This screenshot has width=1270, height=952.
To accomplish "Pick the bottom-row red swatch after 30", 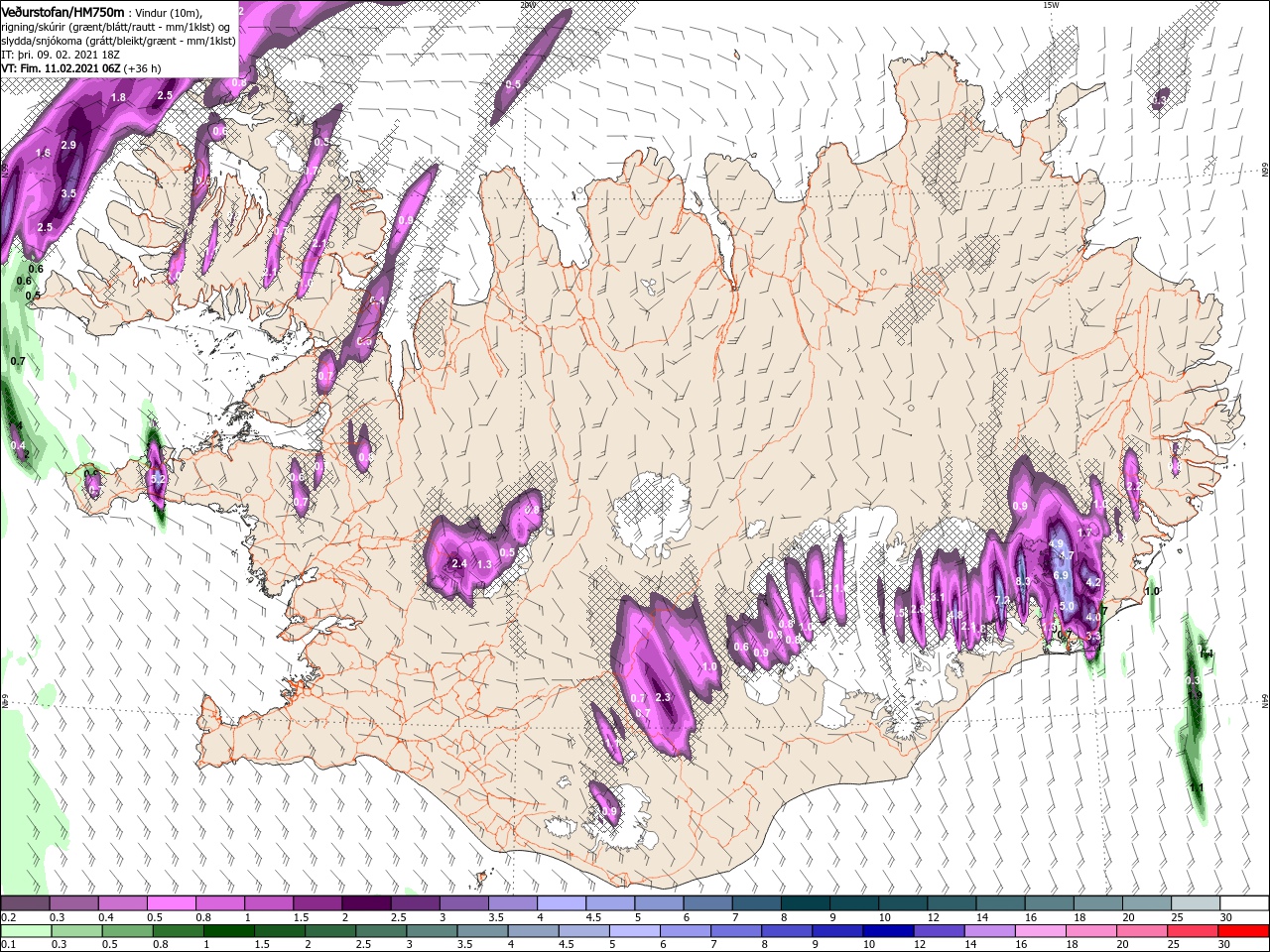I will pyautogui.click(x=1245, y=931).
